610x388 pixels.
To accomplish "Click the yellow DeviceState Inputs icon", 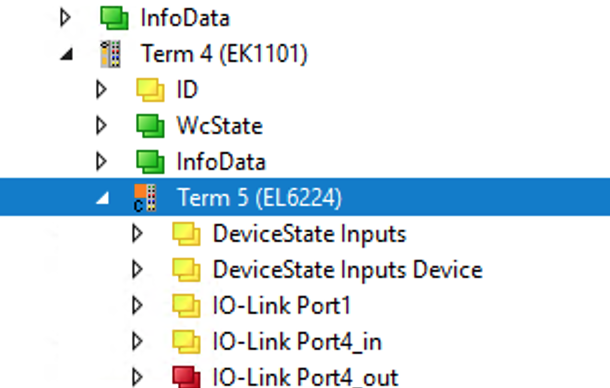I will 186,234.
